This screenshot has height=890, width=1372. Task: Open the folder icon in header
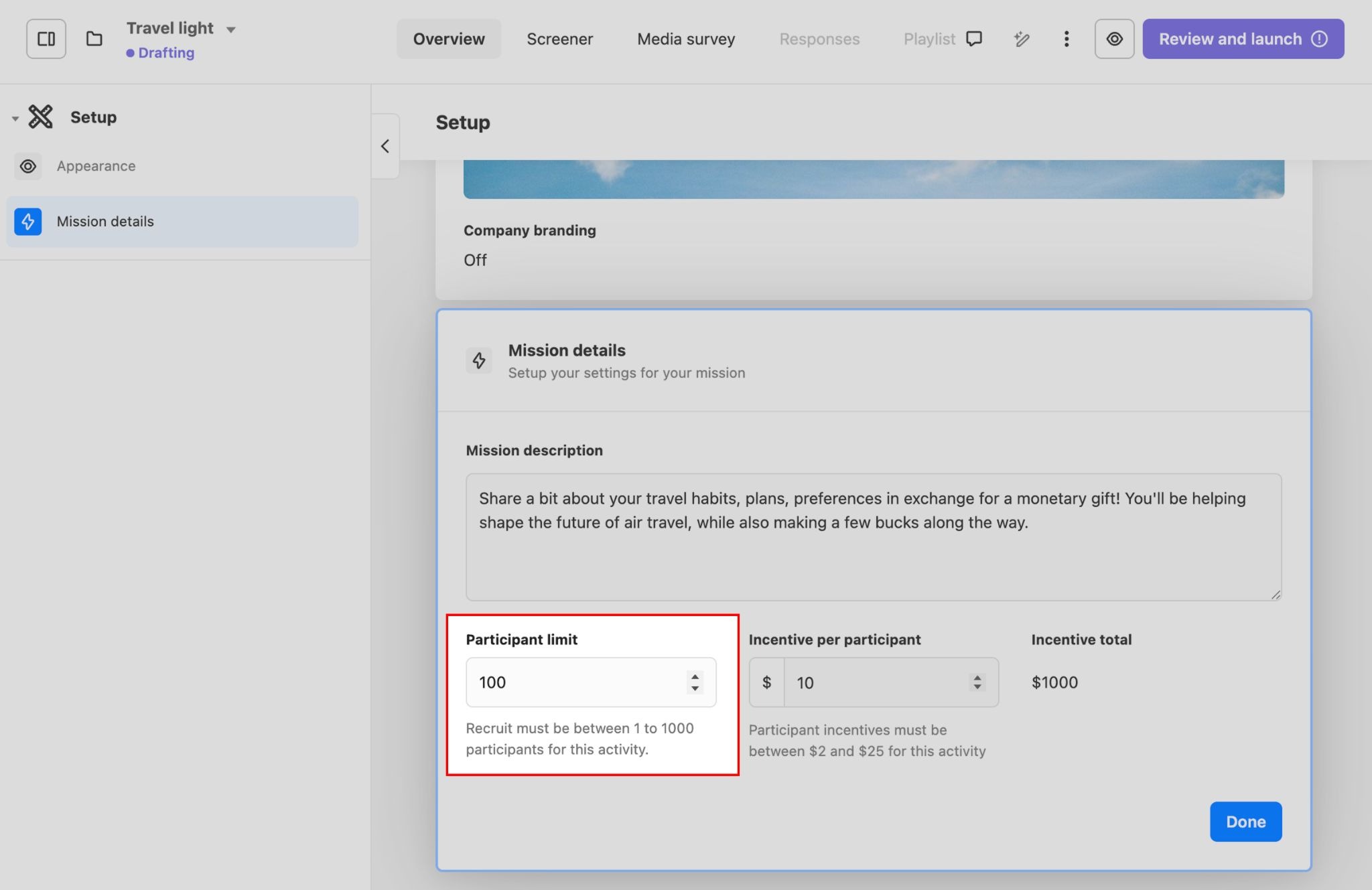94,39
